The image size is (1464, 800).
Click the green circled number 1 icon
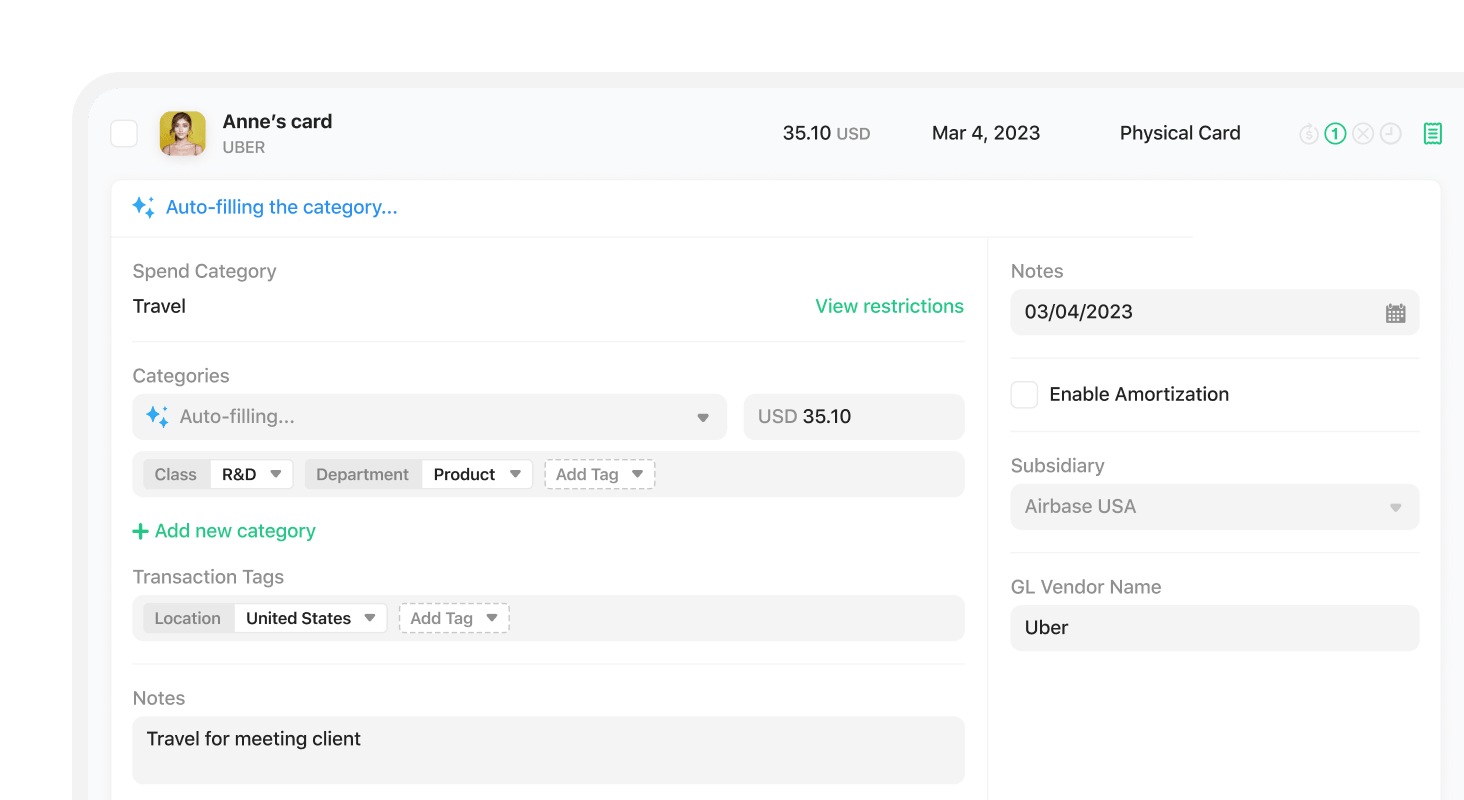coord(1335,133)
